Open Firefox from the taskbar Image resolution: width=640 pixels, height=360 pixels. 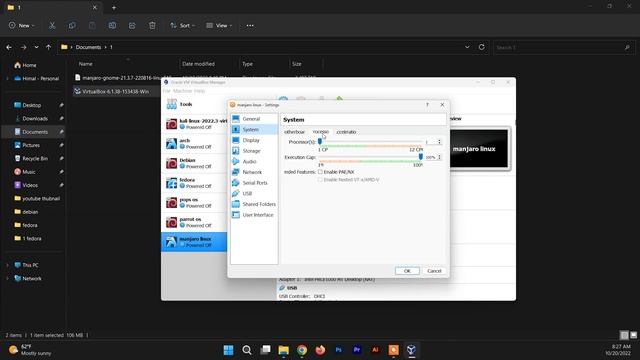point(320,350)
